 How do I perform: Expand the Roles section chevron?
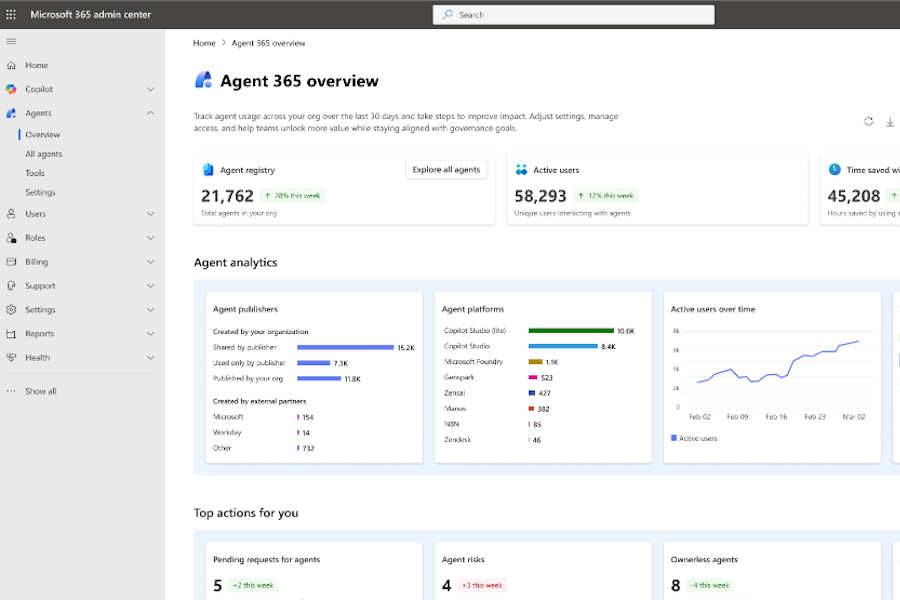pyautogui.click(x=150, y=238)
